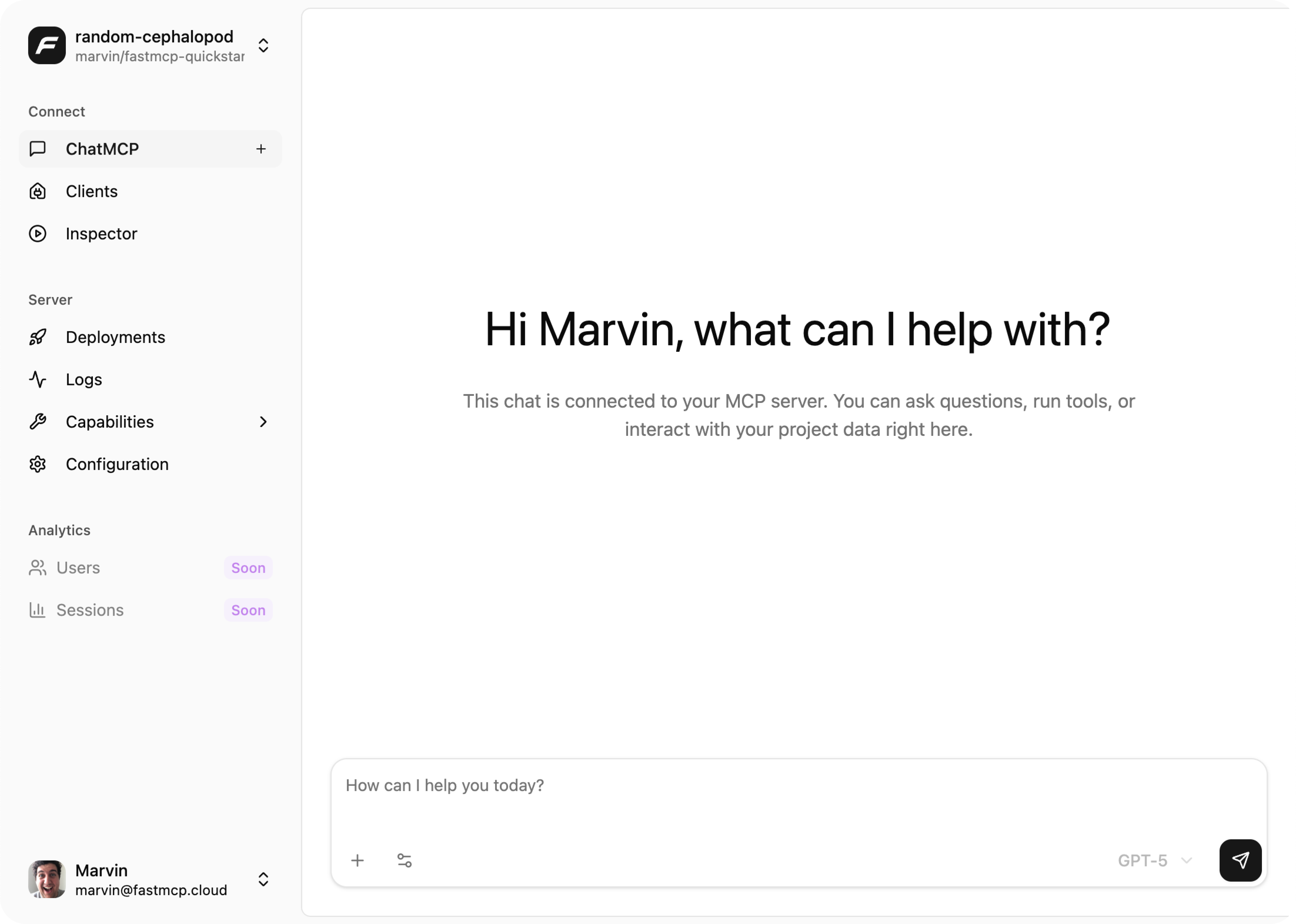This screenshot has height=924, width=1296.
Task: Attach a file using the plus icon
Action: 358,860
